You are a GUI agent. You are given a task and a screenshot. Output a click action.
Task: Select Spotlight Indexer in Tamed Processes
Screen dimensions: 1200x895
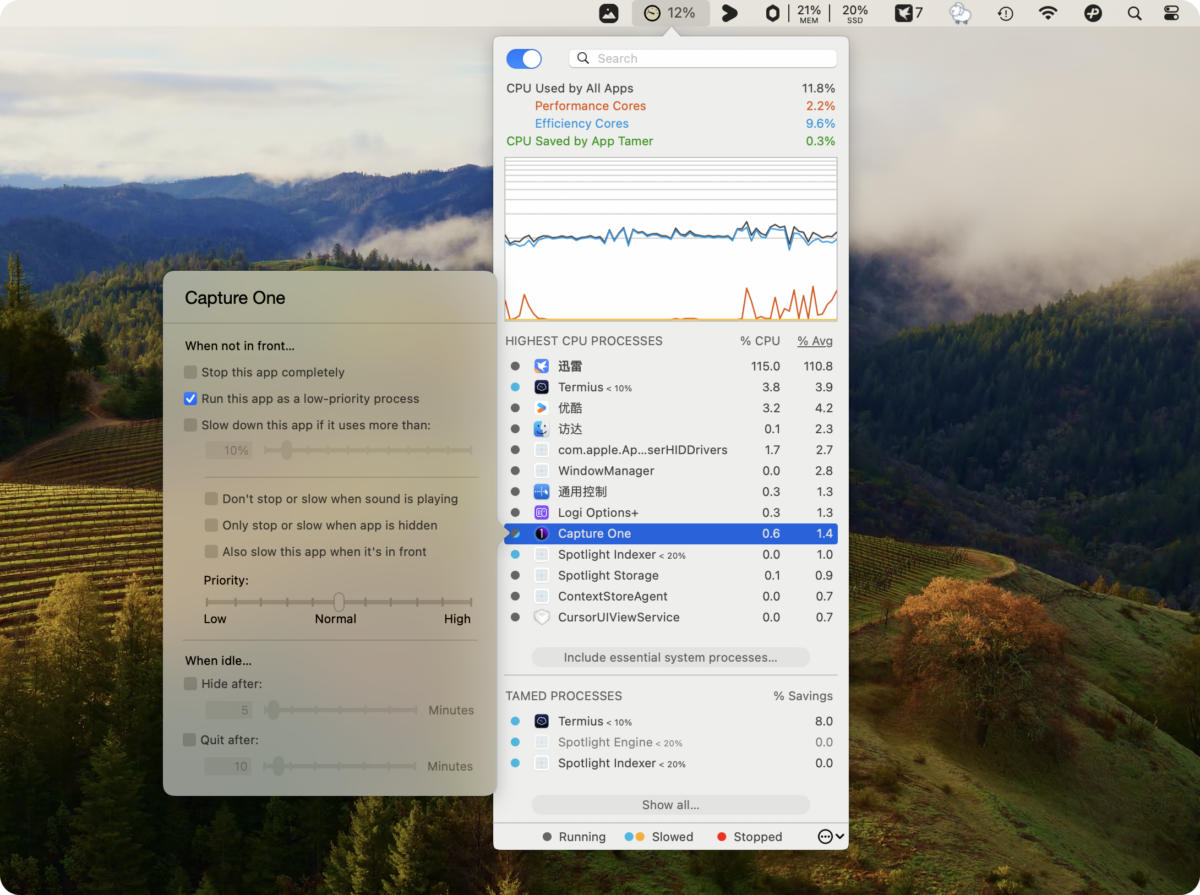[671, 763]
